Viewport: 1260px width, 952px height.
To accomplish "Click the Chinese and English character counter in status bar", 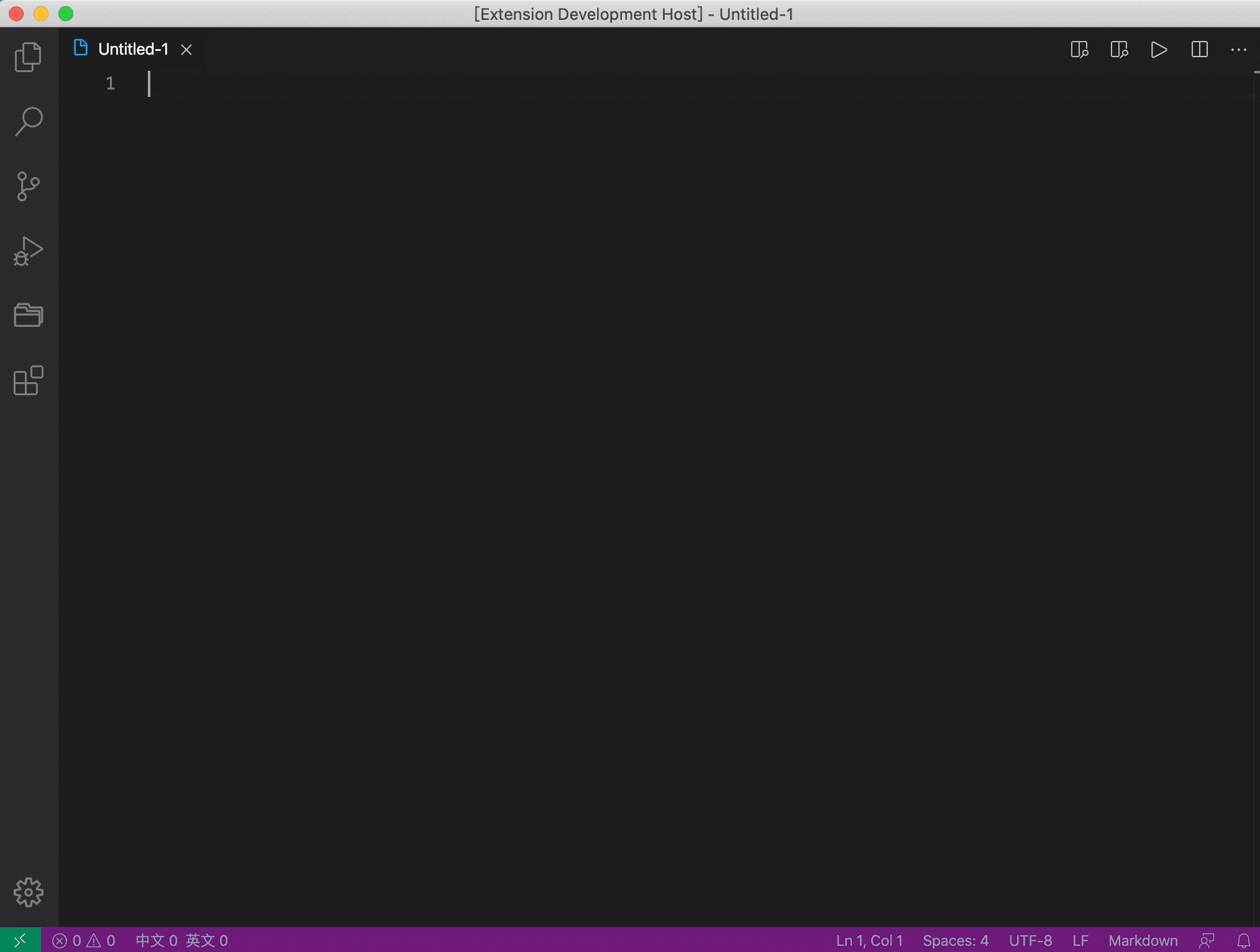I will click(182, 941).
